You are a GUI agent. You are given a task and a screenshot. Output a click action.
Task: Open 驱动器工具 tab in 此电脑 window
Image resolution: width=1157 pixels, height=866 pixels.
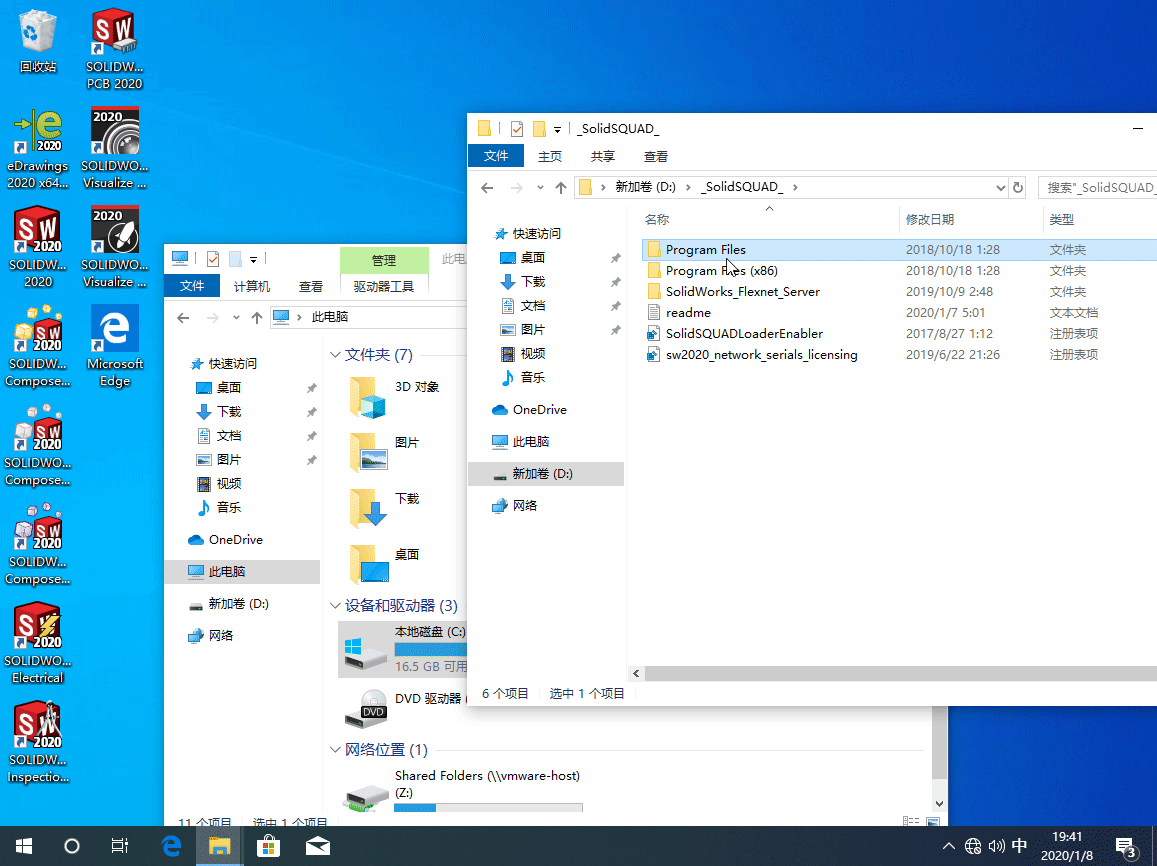click(384, 286)
